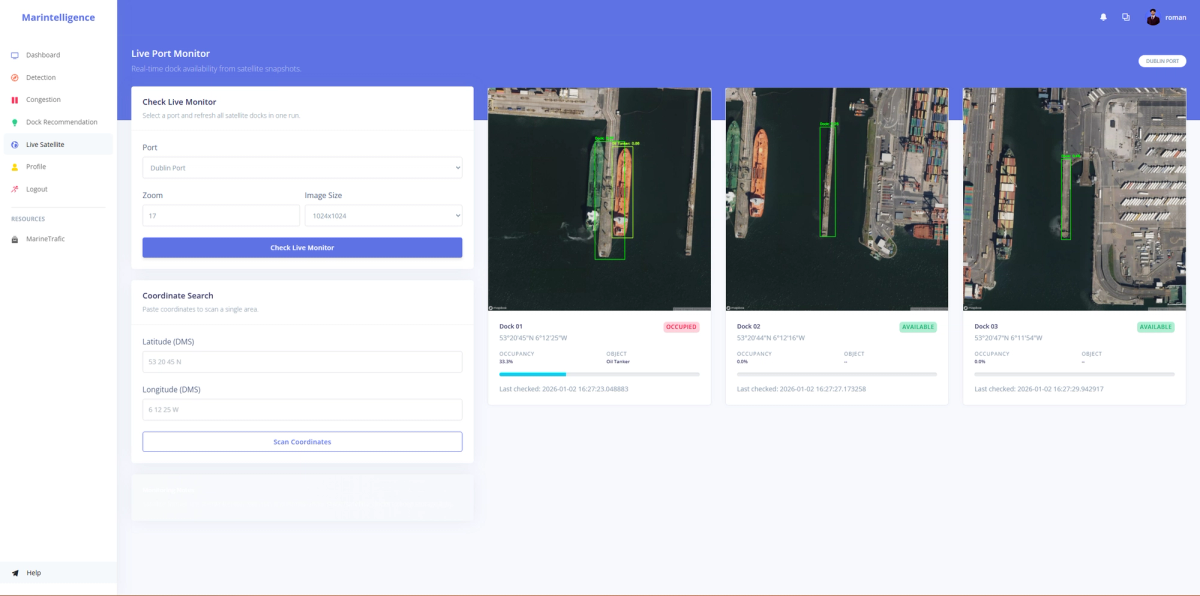The image size is (1200, 596).
Task: Click the notification bell icon
Action: tap(1103, 17)
